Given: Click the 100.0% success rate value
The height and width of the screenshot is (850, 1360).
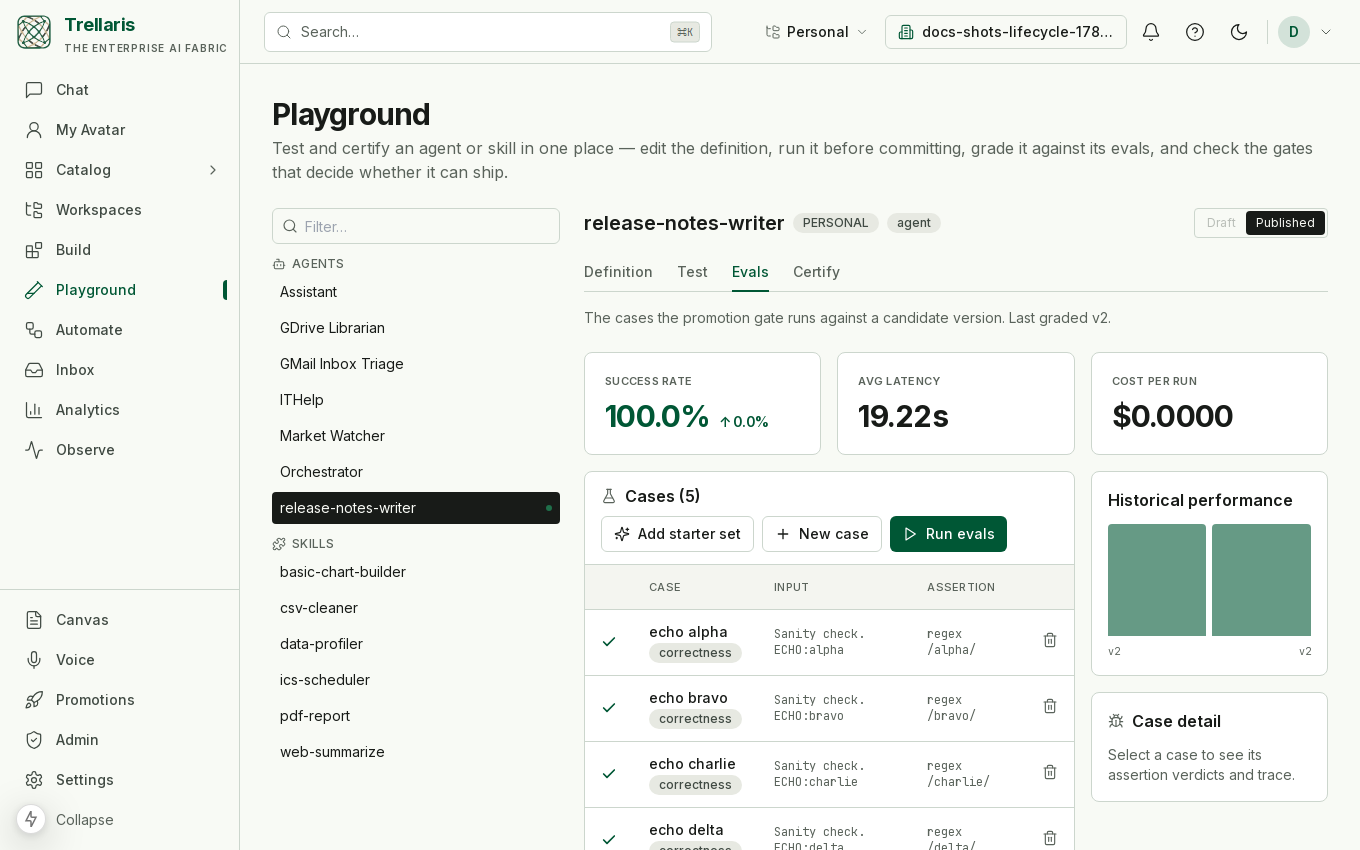Looking at the screenshot, I should 656,416.
